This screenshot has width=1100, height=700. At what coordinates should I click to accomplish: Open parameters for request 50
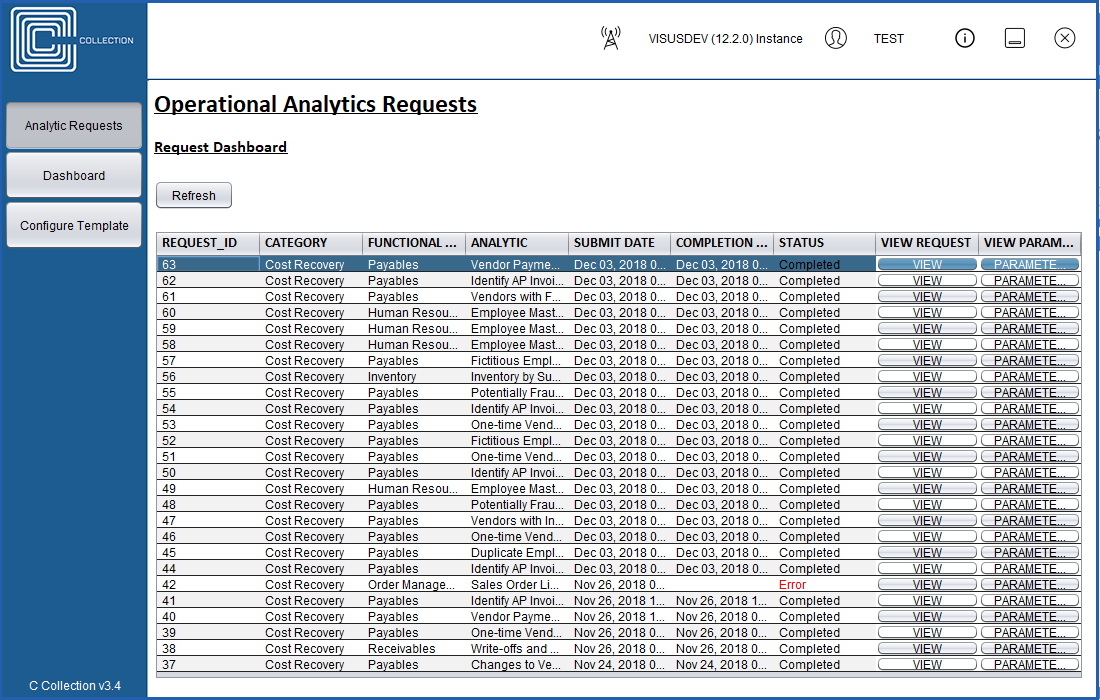point(1030,473)
